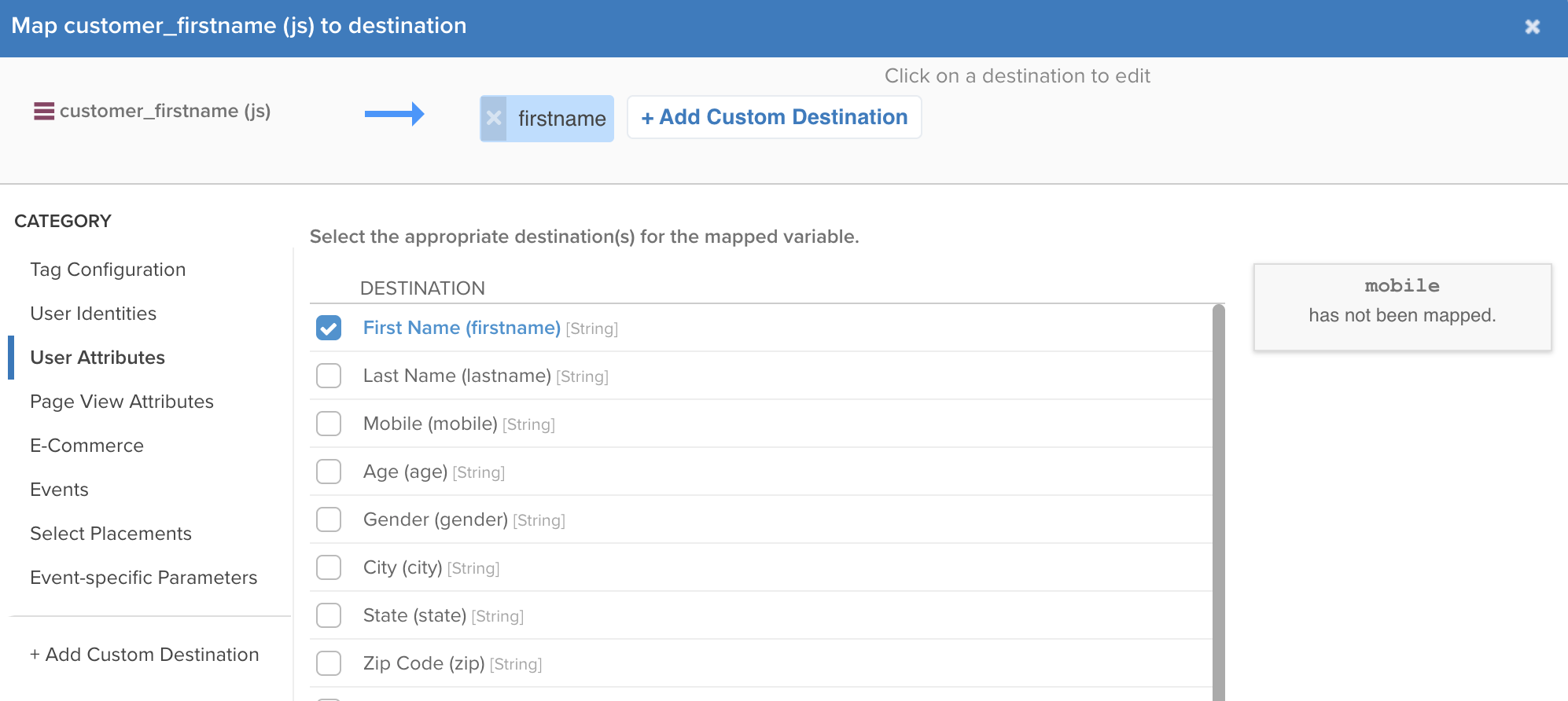Check the Zip Code destination checkbox
The height and width of the screenshot is (701, 1568).
pos(329,663)
